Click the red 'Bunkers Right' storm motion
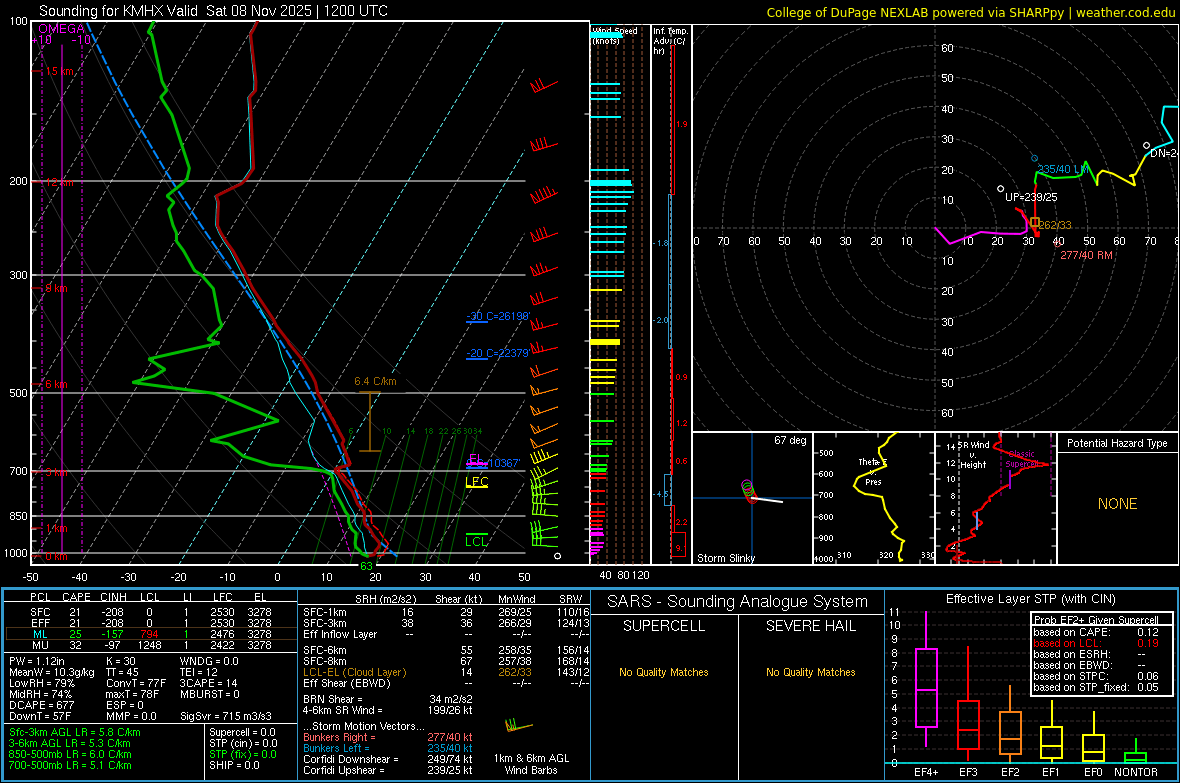 tap(388, 737)
